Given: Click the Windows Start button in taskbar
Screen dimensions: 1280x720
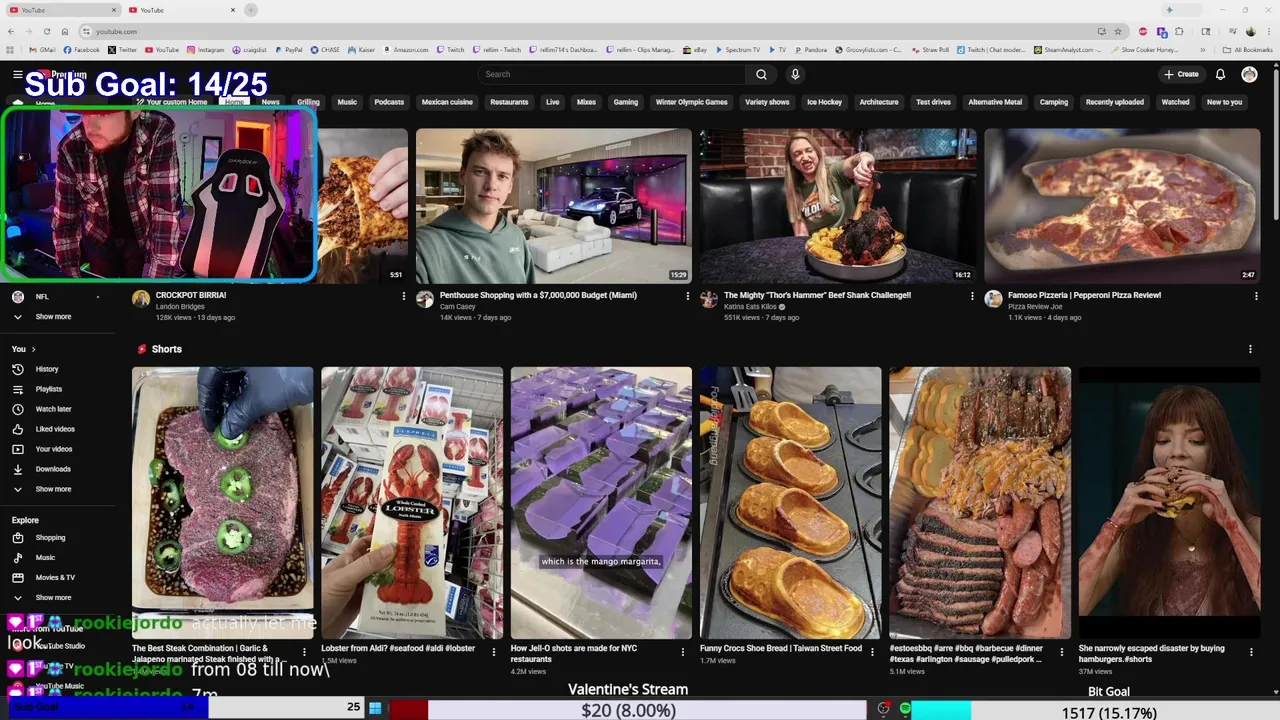Looking at the screenshot, I should coord(375,708).
